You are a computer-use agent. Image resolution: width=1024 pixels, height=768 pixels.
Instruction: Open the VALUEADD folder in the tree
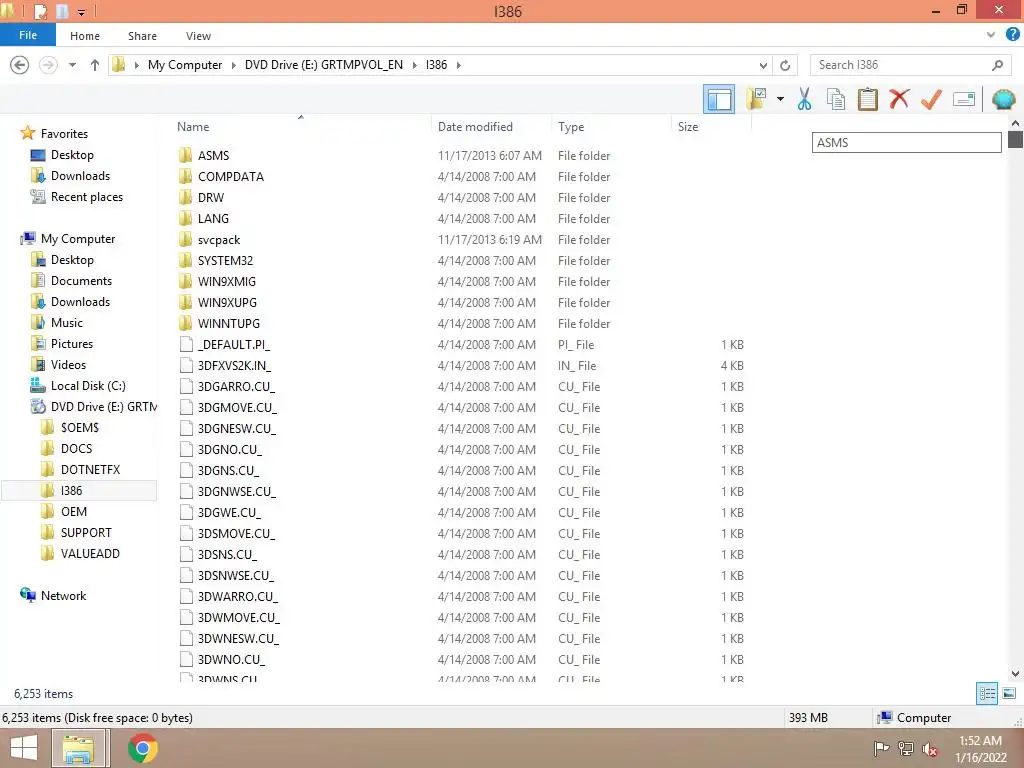pyautogui.click(x=90, y=554)
